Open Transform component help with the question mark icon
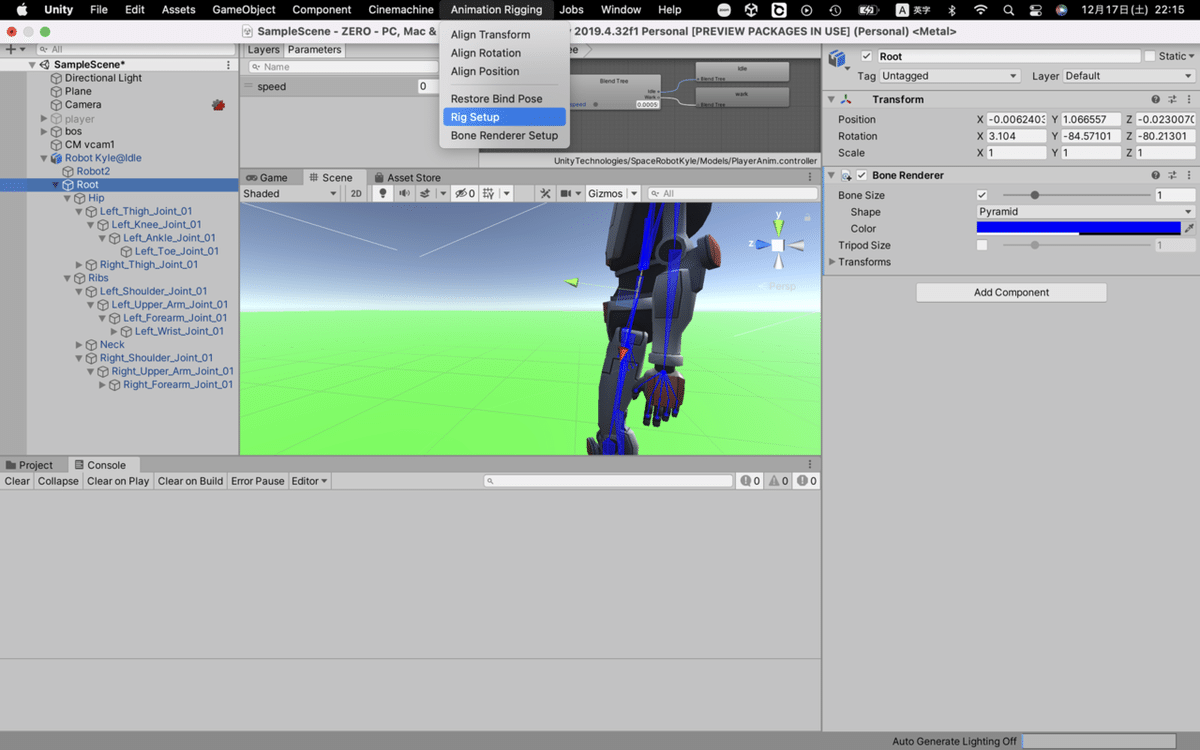 1157,99
